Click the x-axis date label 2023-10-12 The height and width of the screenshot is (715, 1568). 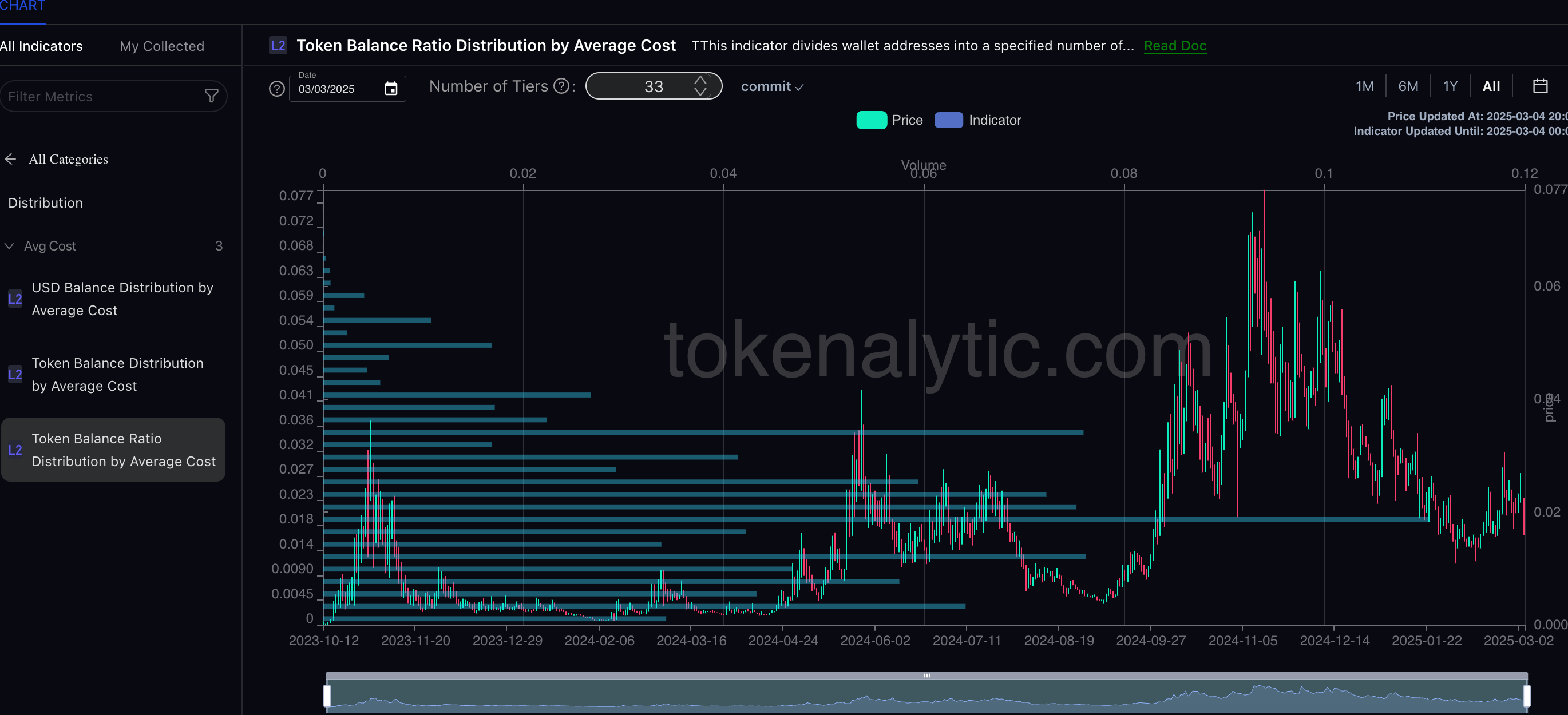point(324,640)
